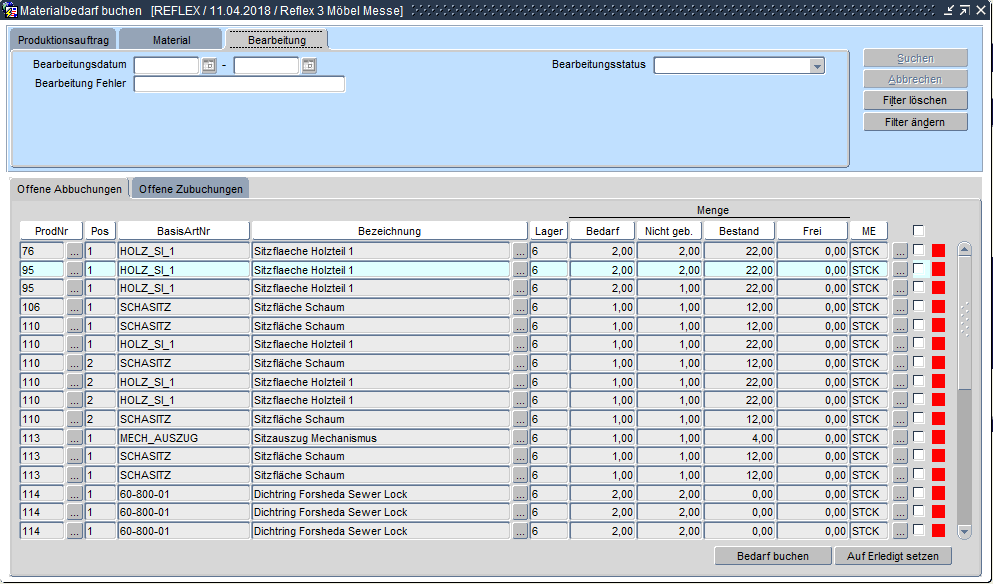Click the red status indicator for ProdNr 76
Image resolution: width=993 pixels, height=584 pixels.
click(x=938, y=251)
